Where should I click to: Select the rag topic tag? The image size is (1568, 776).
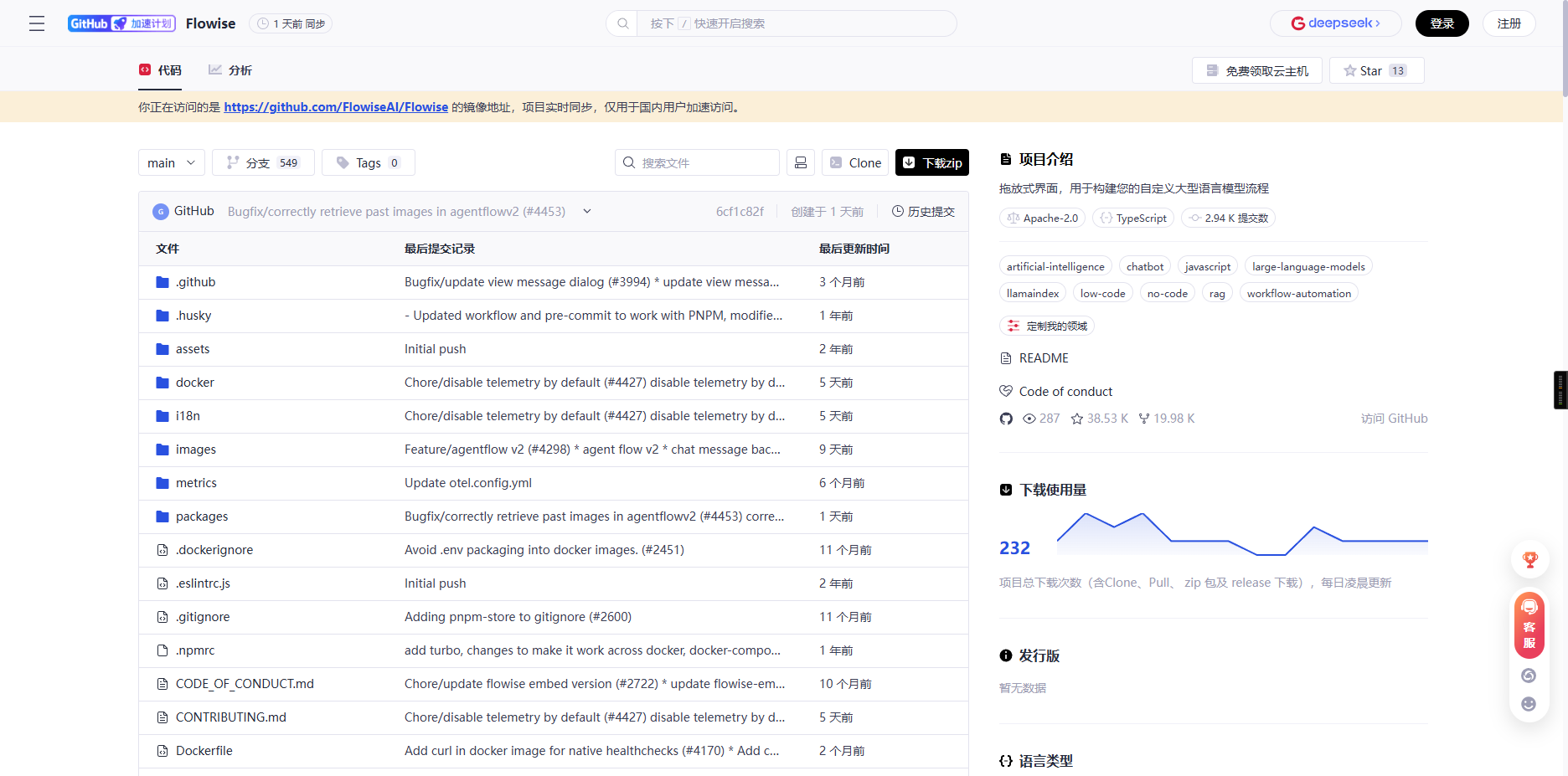click(1217, 293)
